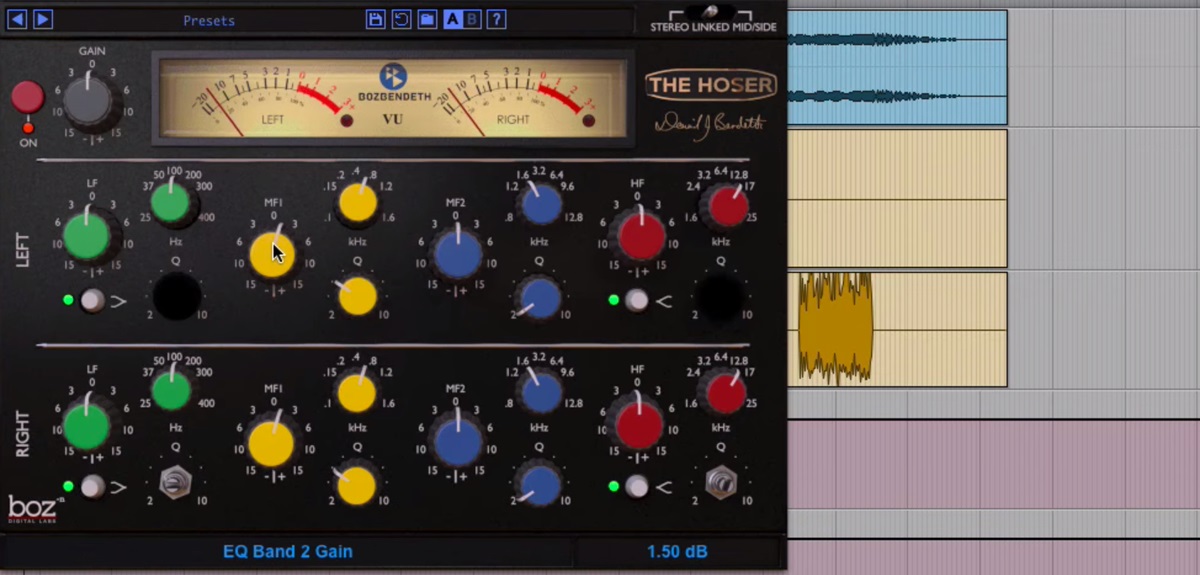Select the blue audio clip in DAW timeline
Image resolution: width=1200 pixels, height=575 pixels.
(x=897, y=67)
